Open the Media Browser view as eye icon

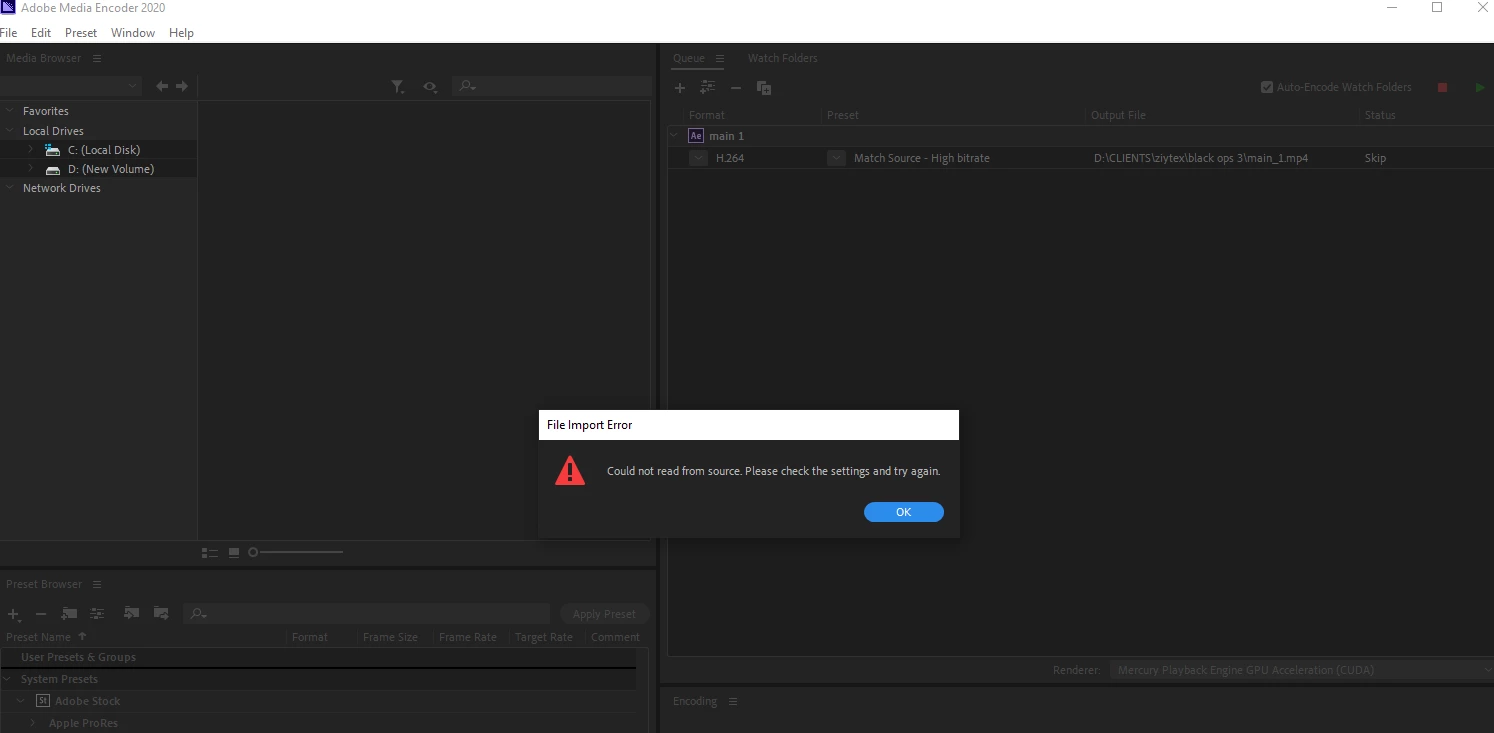[430, 87]
